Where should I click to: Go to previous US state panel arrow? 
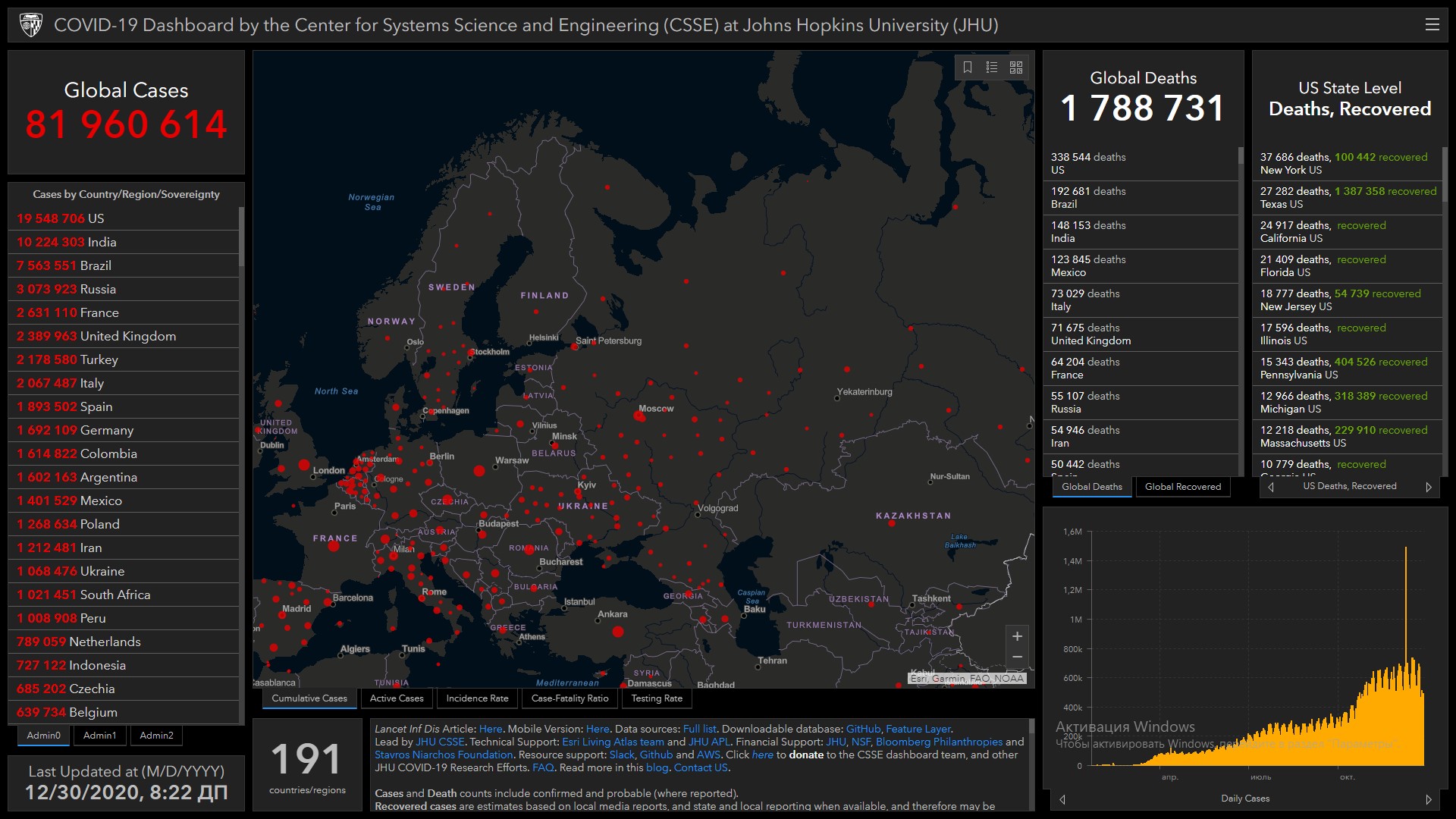pyautogui.click(x=1271, y=487)
